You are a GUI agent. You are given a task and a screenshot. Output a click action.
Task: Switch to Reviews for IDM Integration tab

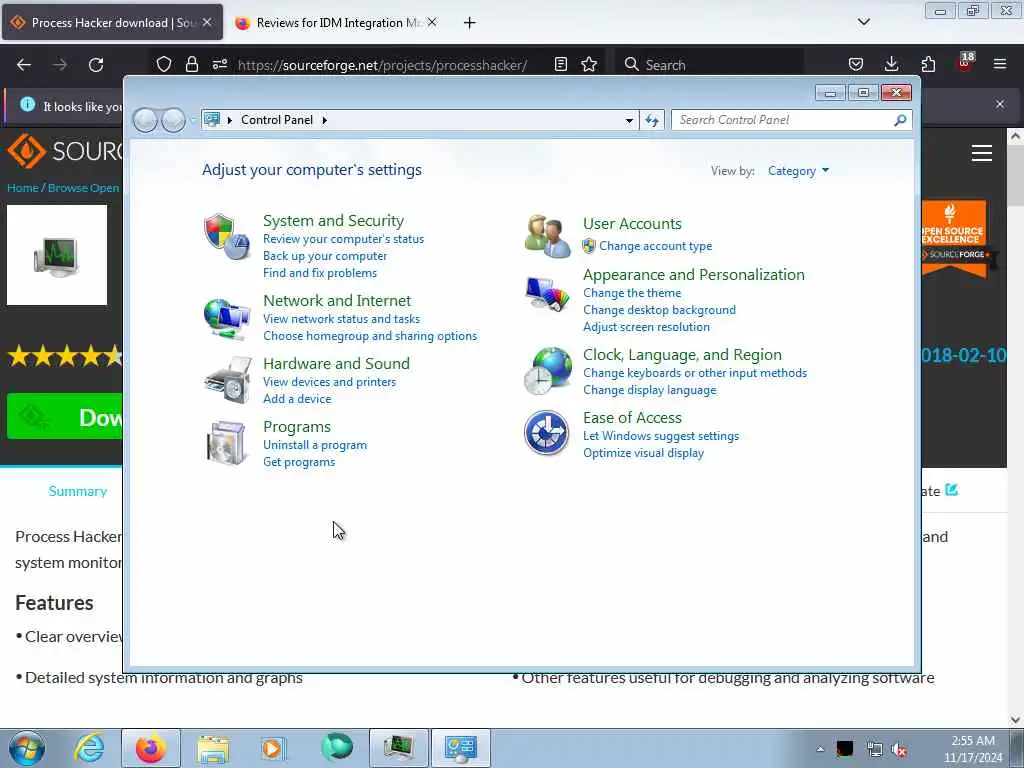tap(336, 23)
